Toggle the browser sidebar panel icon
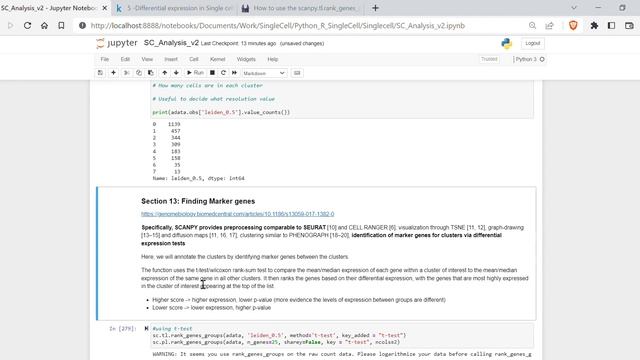This screenshot has width=640, height=360. point(611,25)
